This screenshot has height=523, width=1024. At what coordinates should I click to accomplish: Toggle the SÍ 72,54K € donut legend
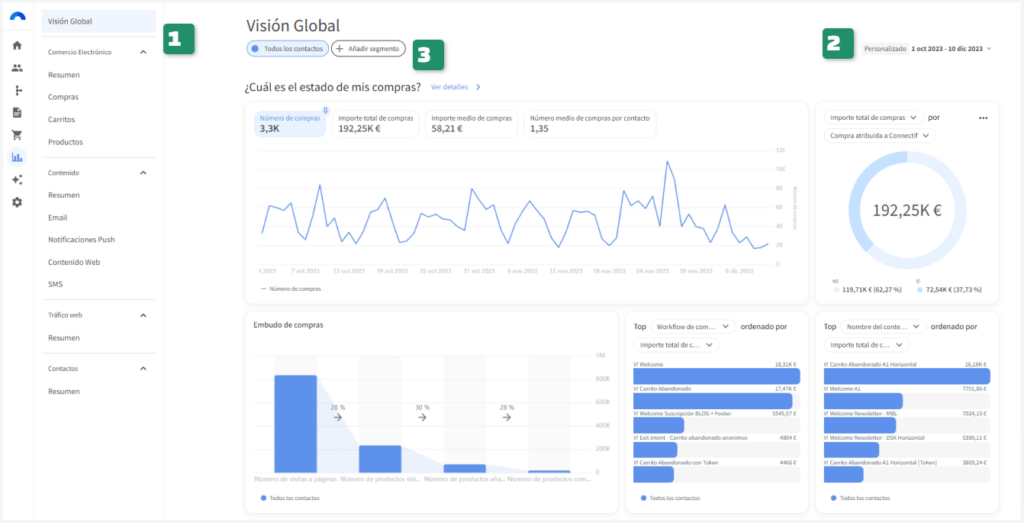pos(949,289)
